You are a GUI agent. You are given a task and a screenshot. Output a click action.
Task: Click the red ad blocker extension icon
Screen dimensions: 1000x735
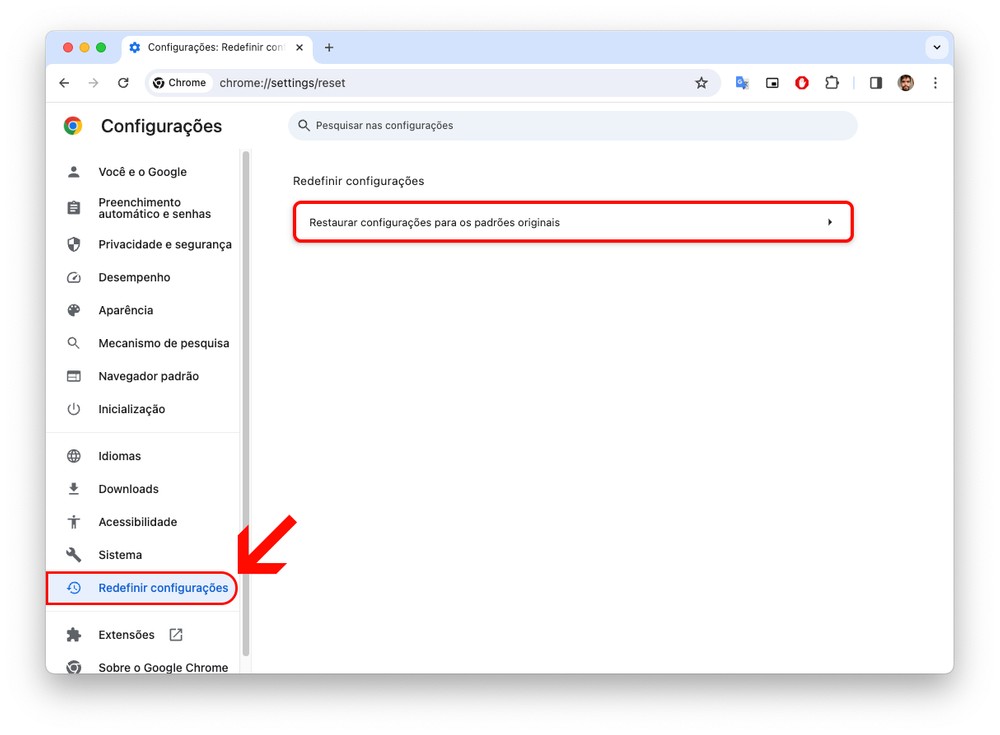point(801,83)
